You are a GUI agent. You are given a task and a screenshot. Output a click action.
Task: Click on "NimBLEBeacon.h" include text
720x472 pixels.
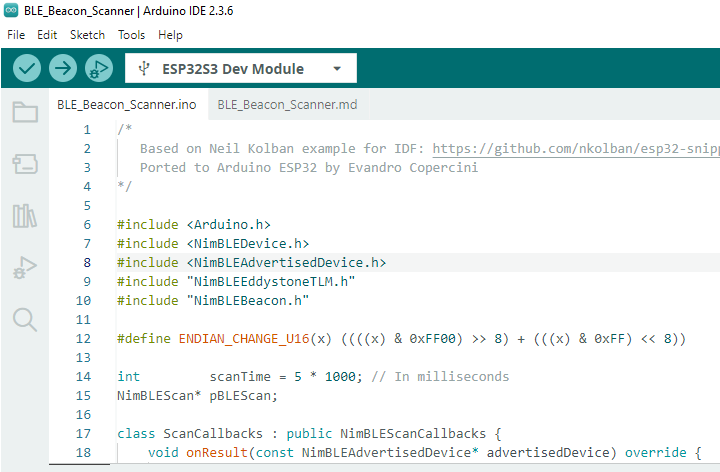pyautogui.click(x=248, y=301)
